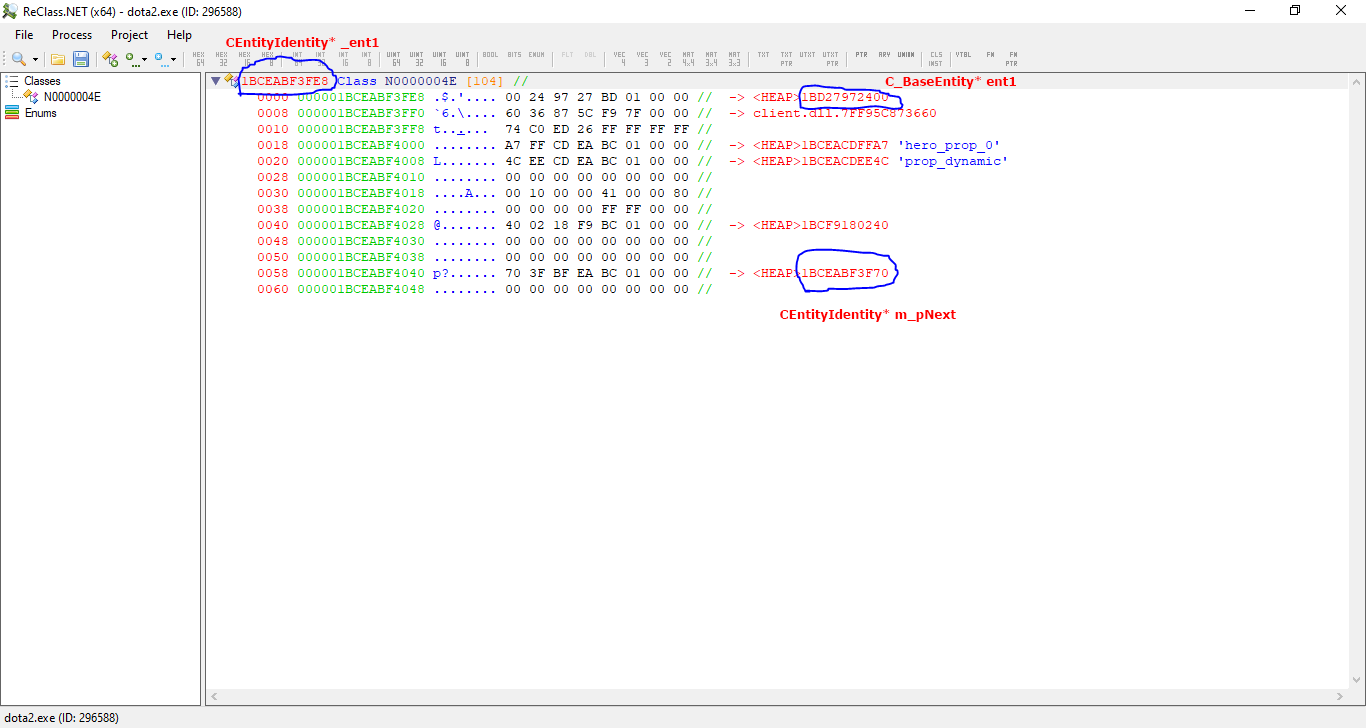
Task: Click the green add bytes icon
Action: point(132,59)
